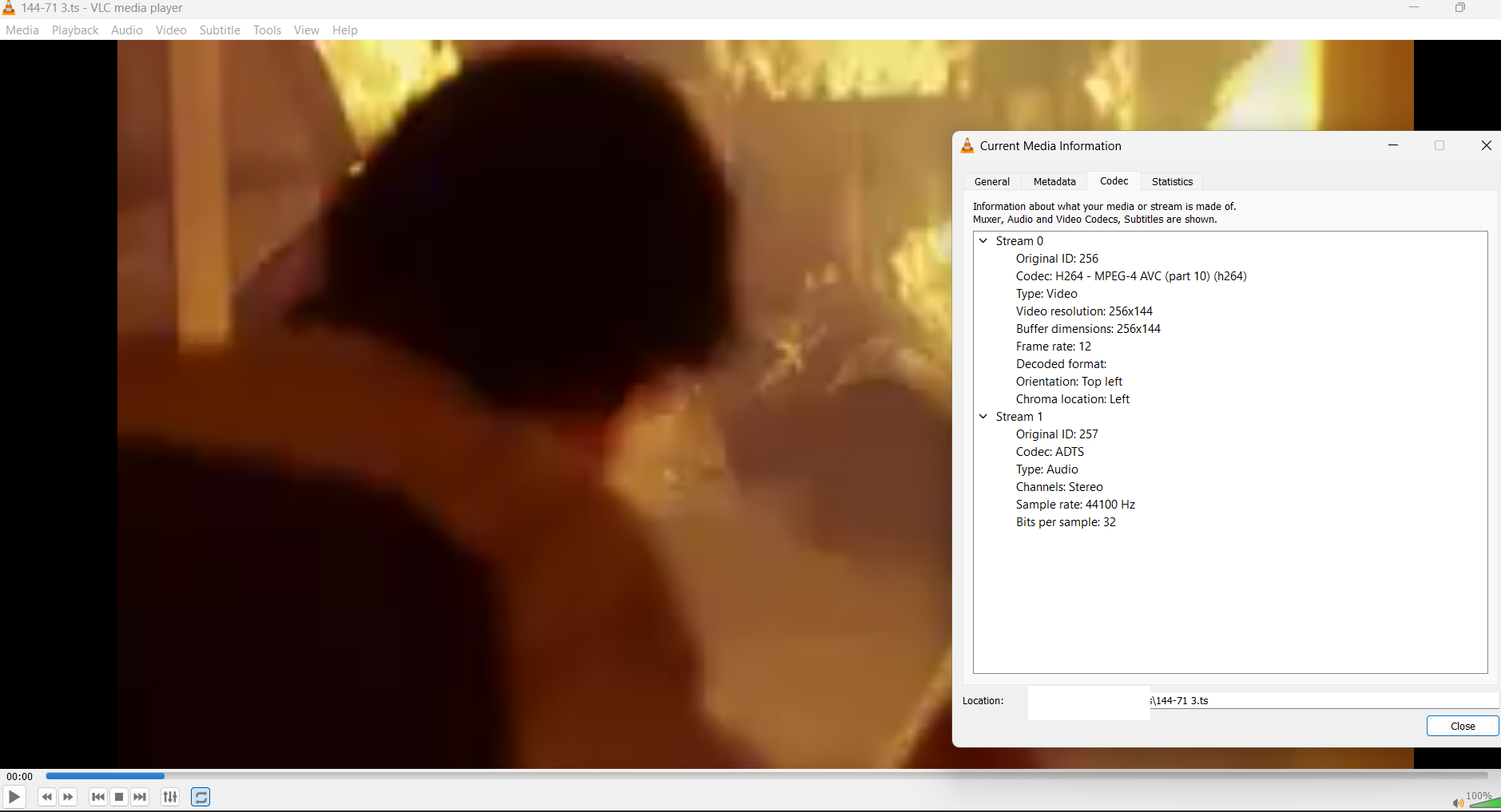The width and height of the screenshot is (1501, 812).
Task: Minimize the VLC main window
Action: (x=1414, y=8)
